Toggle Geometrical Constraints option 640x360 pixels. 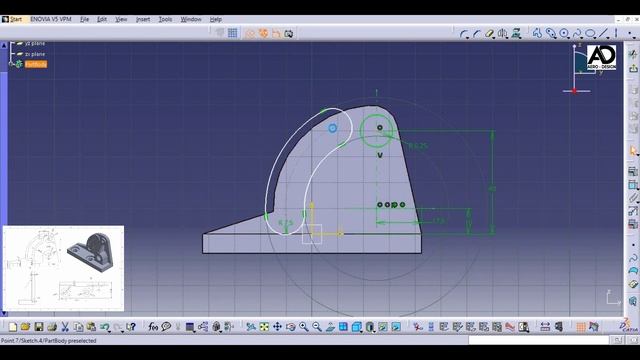[x=264, y=33]
